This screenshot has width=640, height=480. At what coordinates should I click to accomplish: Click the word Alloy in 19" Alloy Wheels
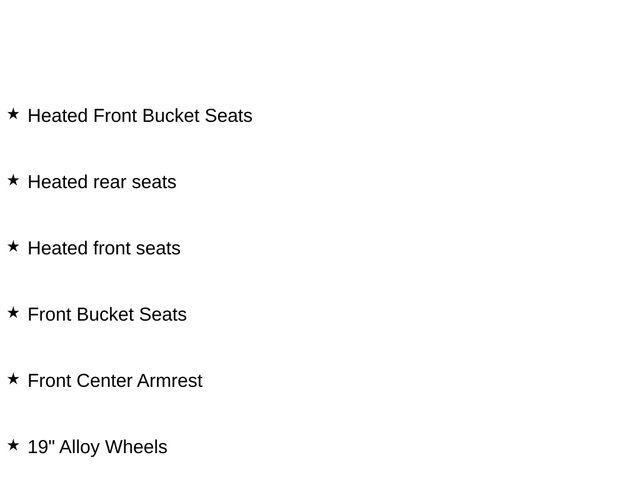79,447
